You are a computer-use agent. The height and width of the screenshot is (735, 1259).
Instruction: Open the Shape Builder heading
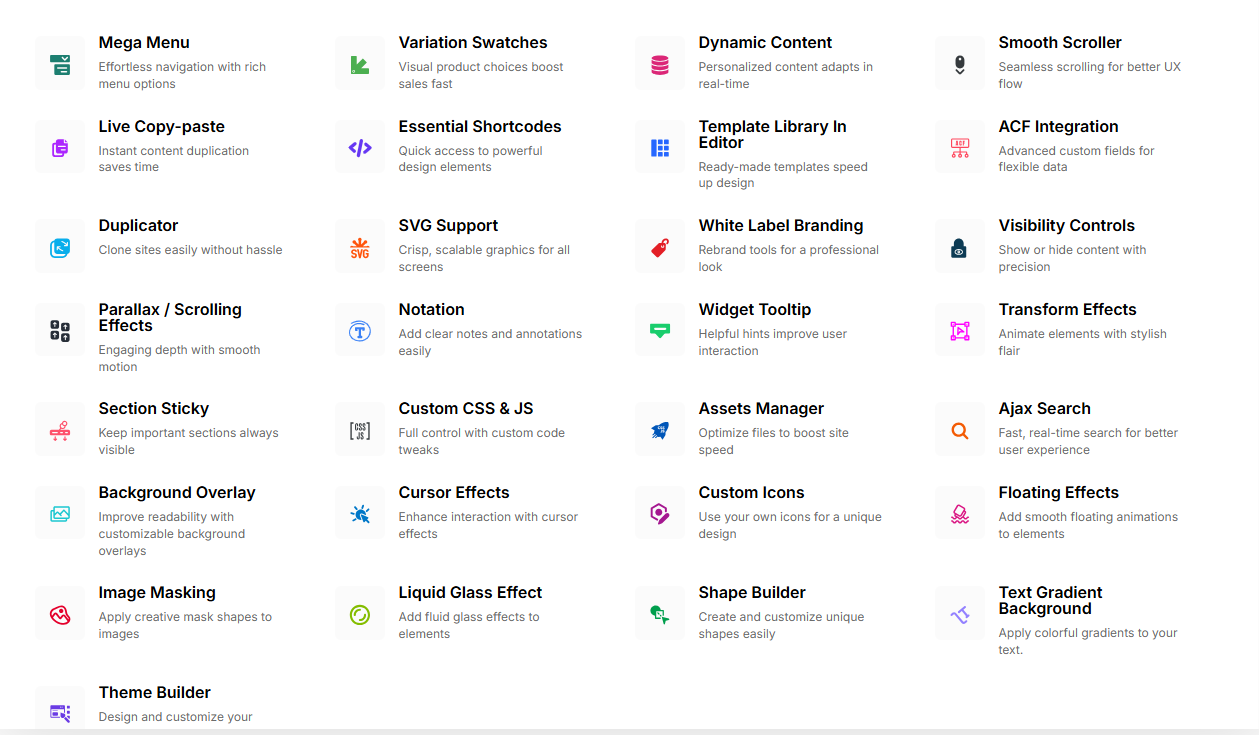coord(752,593)
